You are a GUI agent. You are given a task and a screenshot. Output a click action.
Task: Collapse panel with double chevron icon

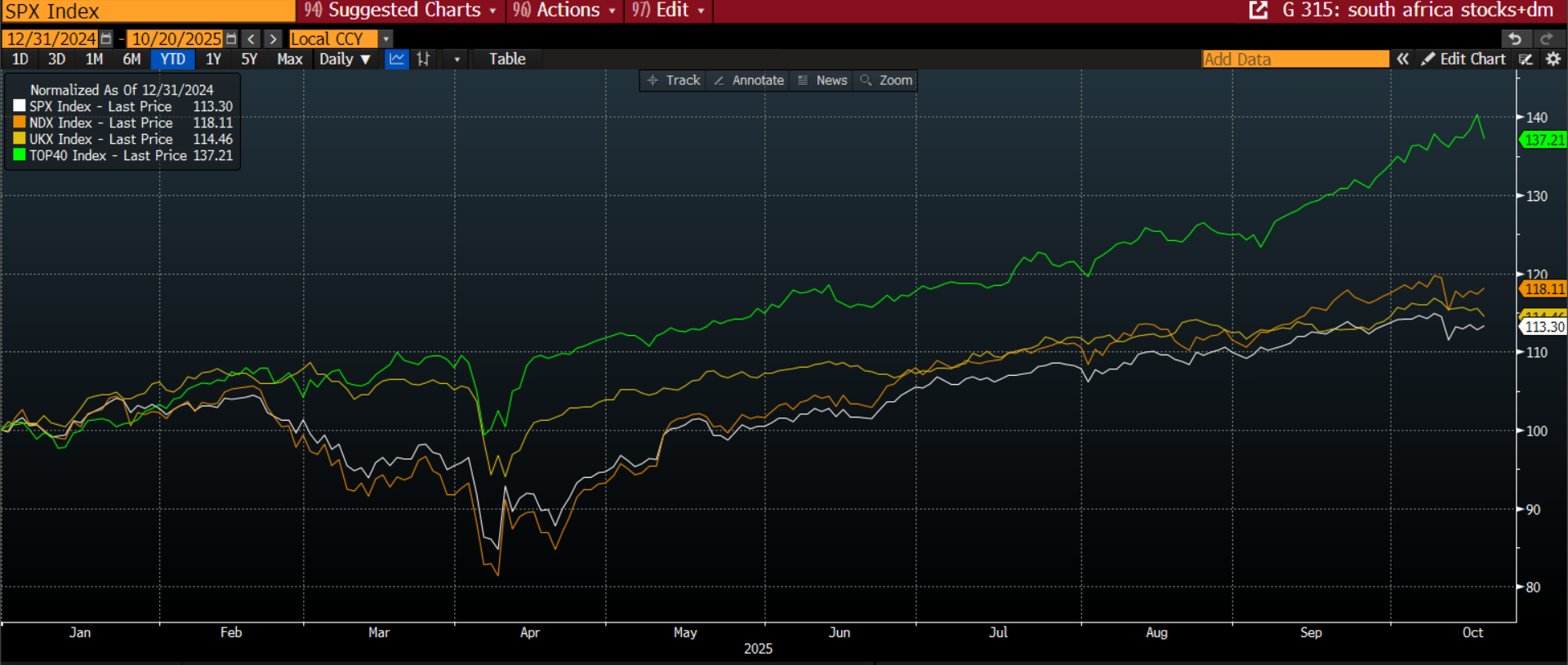(x=1402, y=59)
